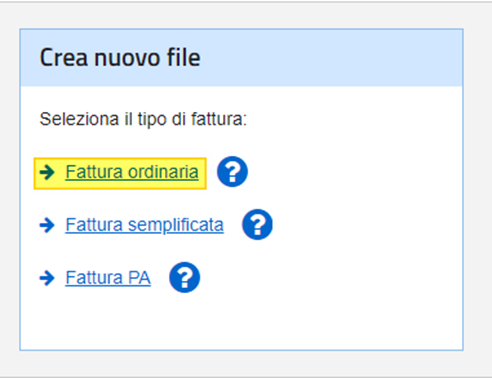The height and width of the screenshot is (378, 492).
Task: Click the arrow beside Fattura semplificata
Action: (x=47, y=225)
